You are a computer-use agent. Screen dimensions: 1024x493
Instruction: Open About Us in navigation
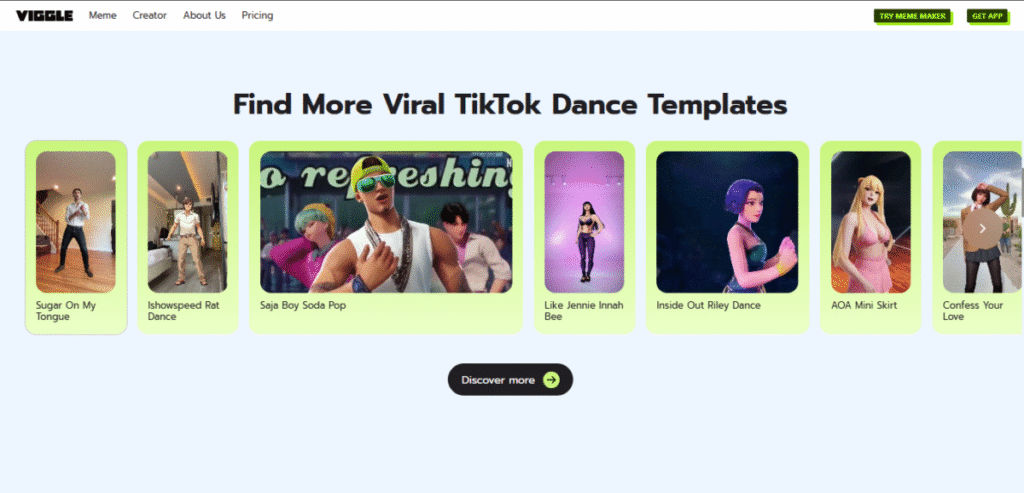click(x=204, y=15)
